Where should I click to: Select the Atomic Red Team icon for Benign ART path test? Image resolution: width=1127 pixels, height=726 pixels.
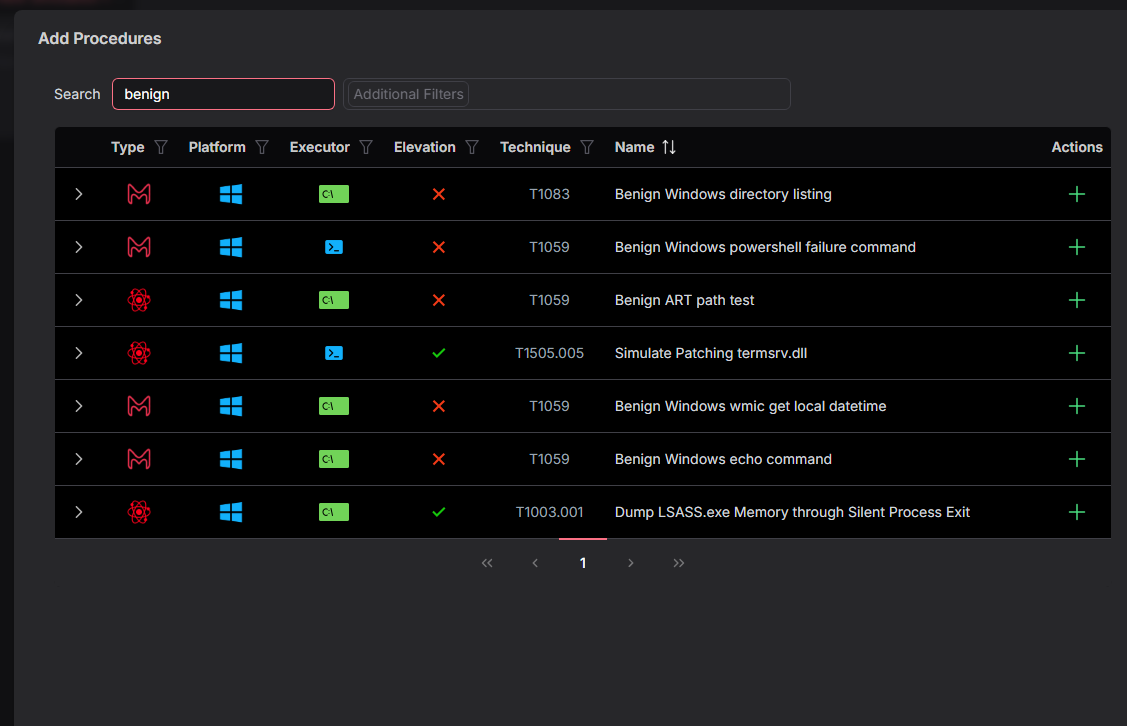[139, 300]
